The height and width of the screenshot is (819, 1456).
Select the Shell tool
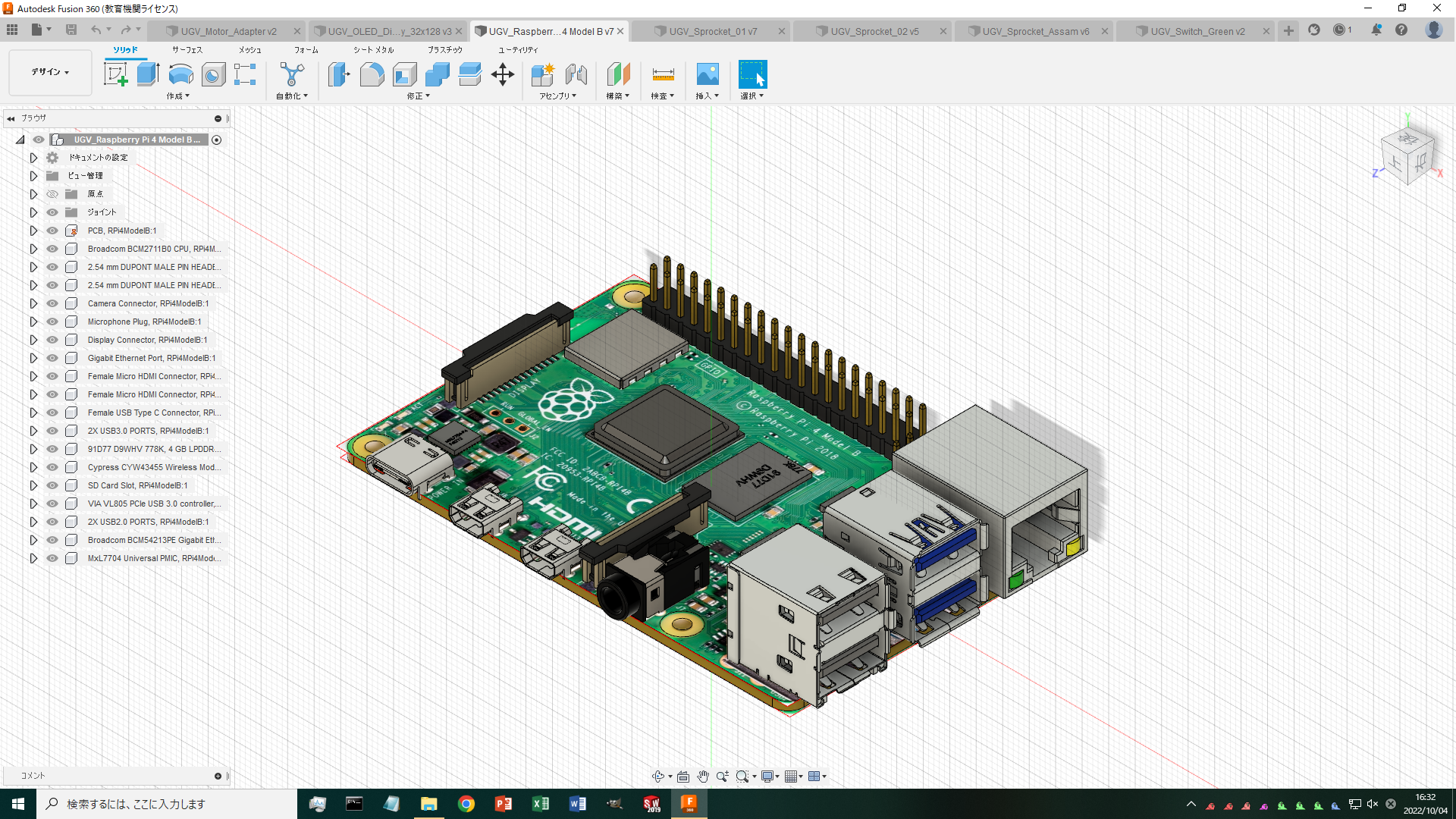coord(404,74)
